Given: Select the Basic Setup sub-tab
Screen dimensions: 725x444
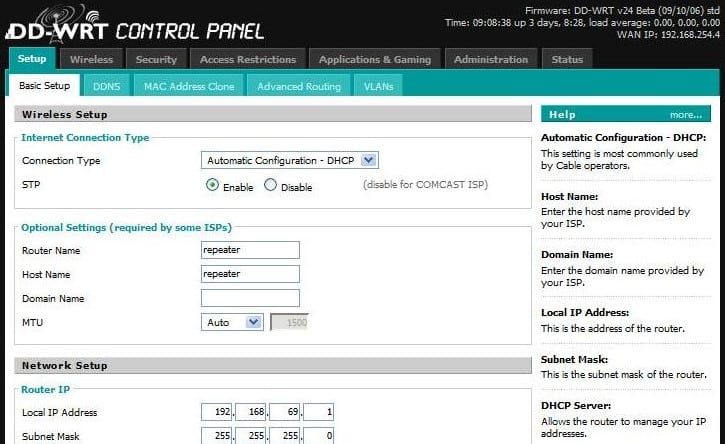Looking at the screenshot, I should tap(44, 86).
